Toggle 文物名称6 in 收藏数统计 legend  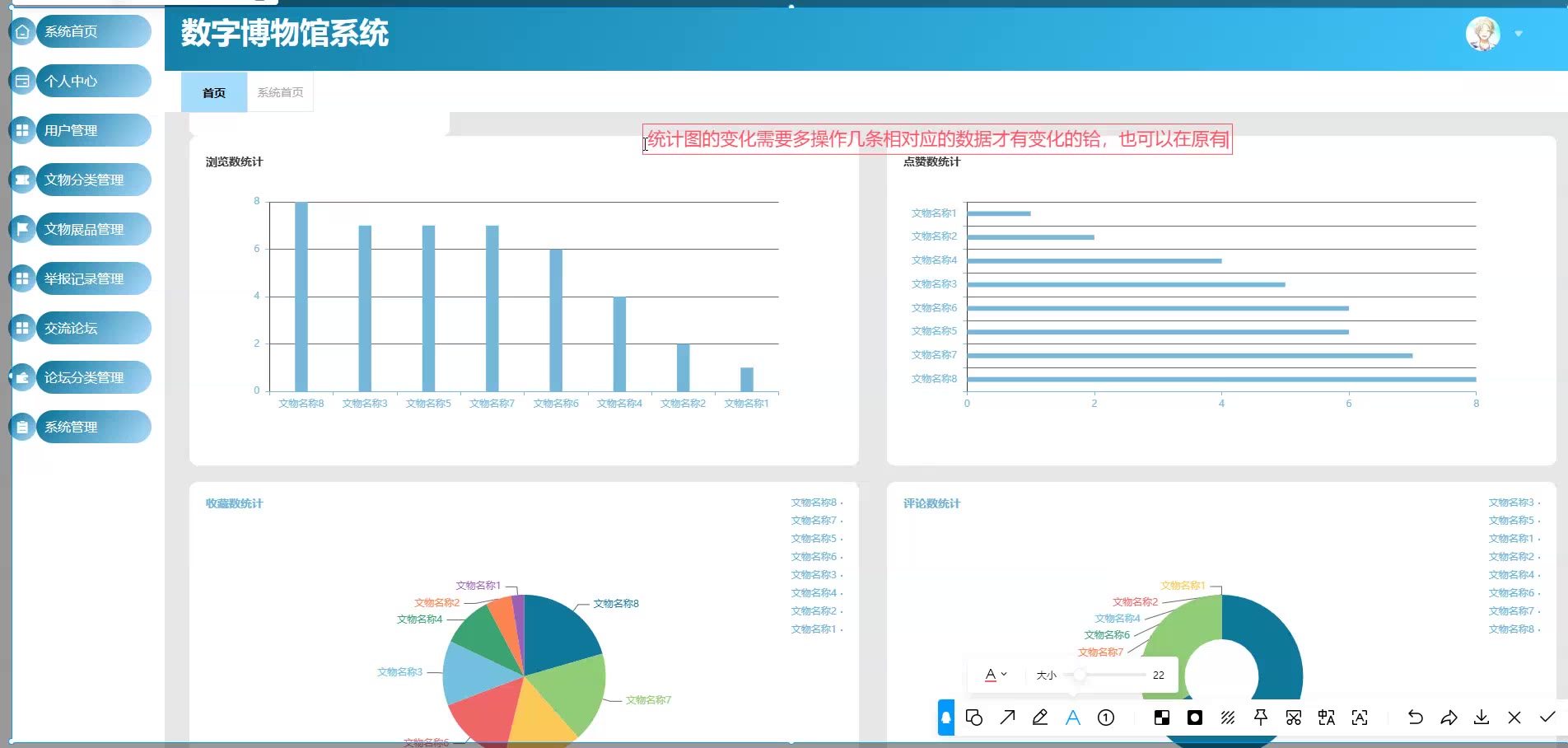point(817,557)
